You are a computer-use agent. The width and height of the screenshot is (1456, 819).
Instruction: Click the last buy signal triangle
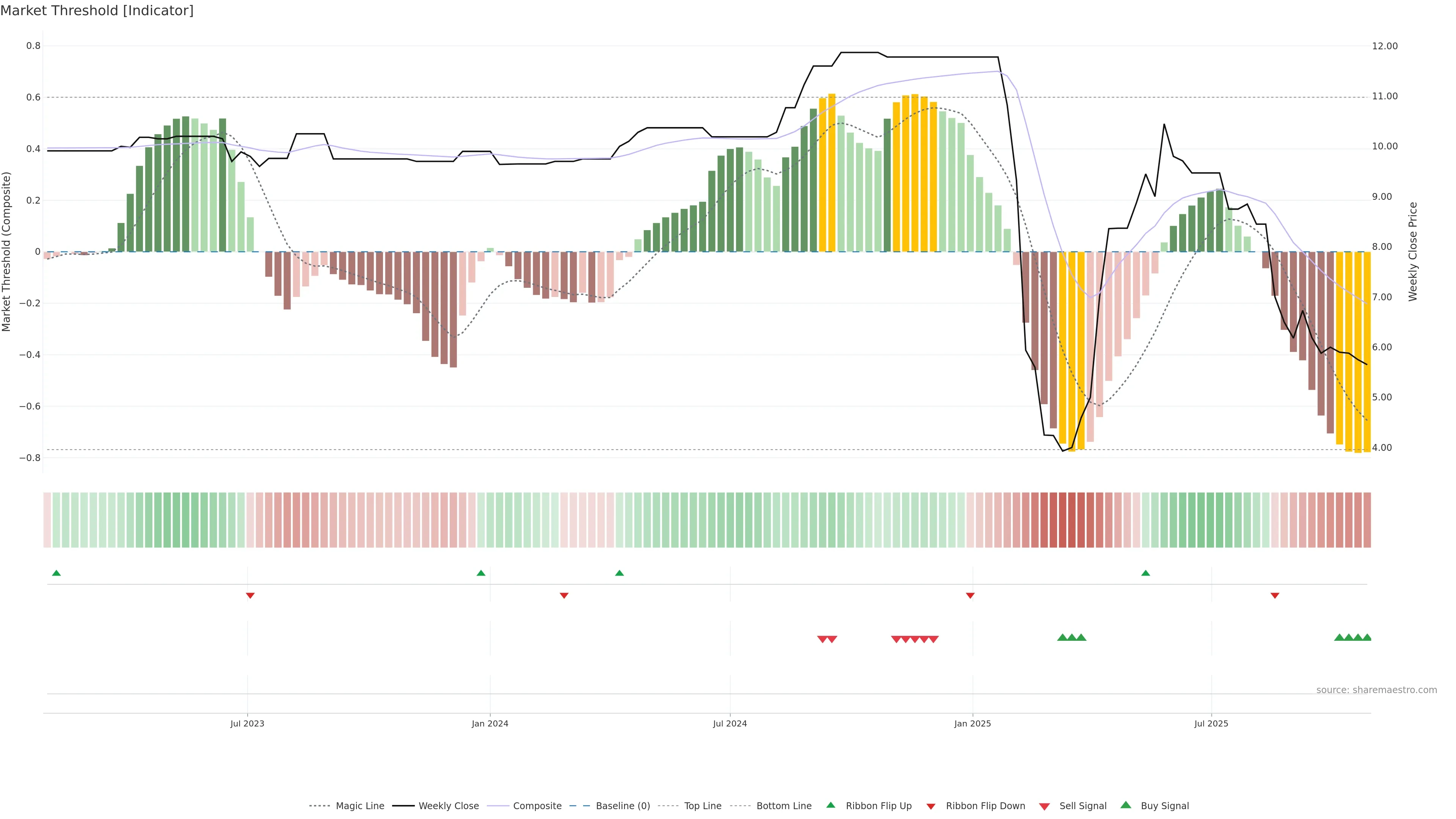(x=1367, y=637)
